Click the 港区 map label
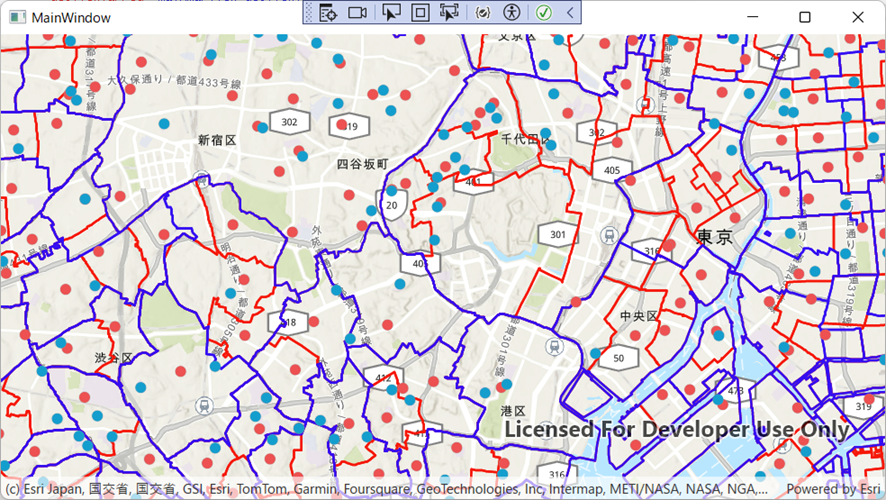Image resolution: width=886 pixels, height=500 pixels. [513, 411]
